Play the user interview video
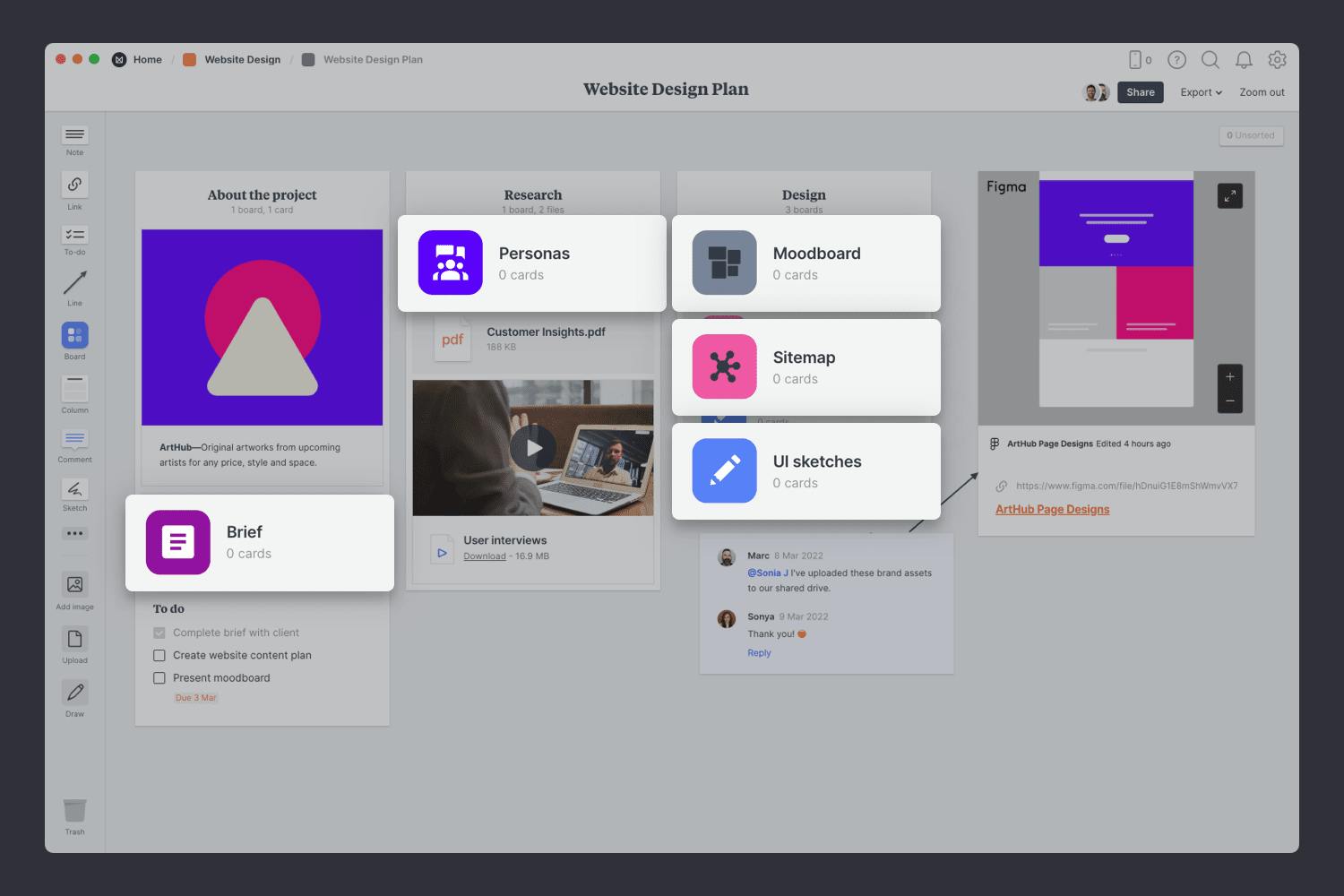 [533, 448]
